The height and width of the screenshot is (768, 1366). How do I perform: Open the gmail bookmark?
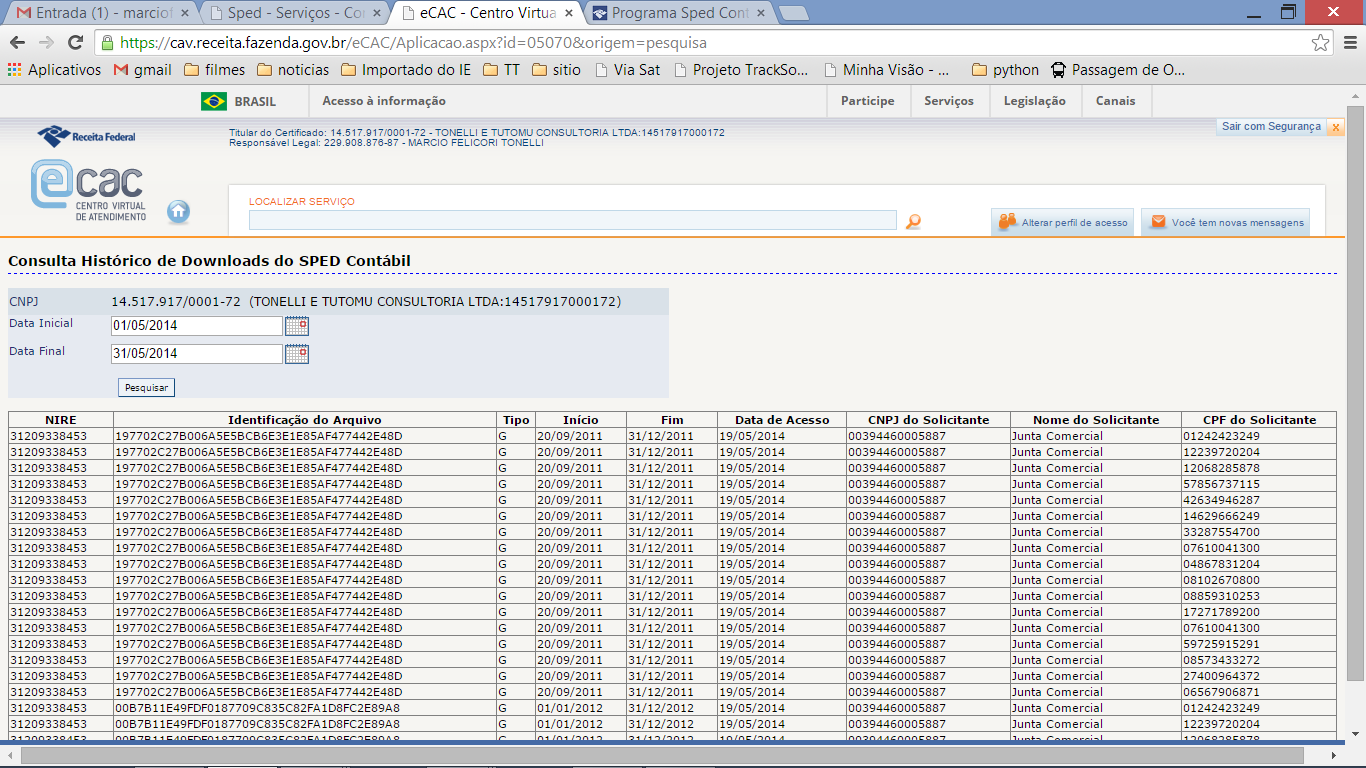(142, 70)
